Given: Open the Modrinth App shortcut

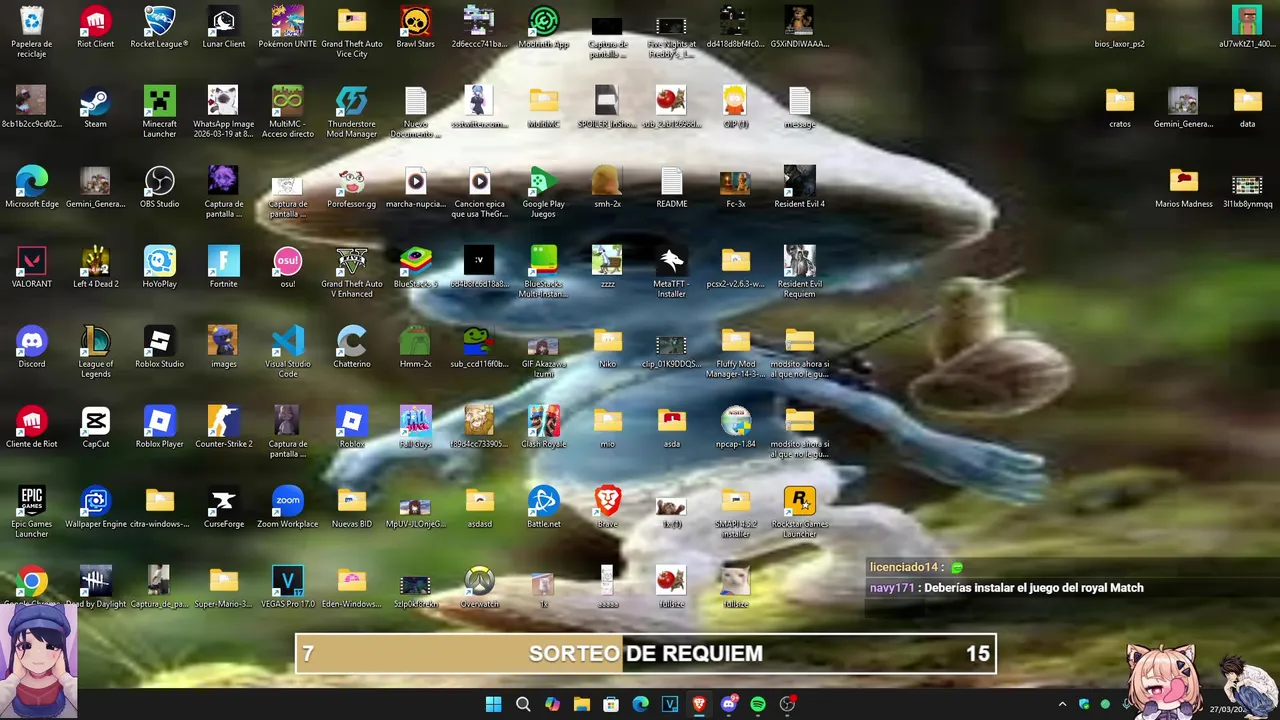Looking at the screenshot, I should [544, 27].
